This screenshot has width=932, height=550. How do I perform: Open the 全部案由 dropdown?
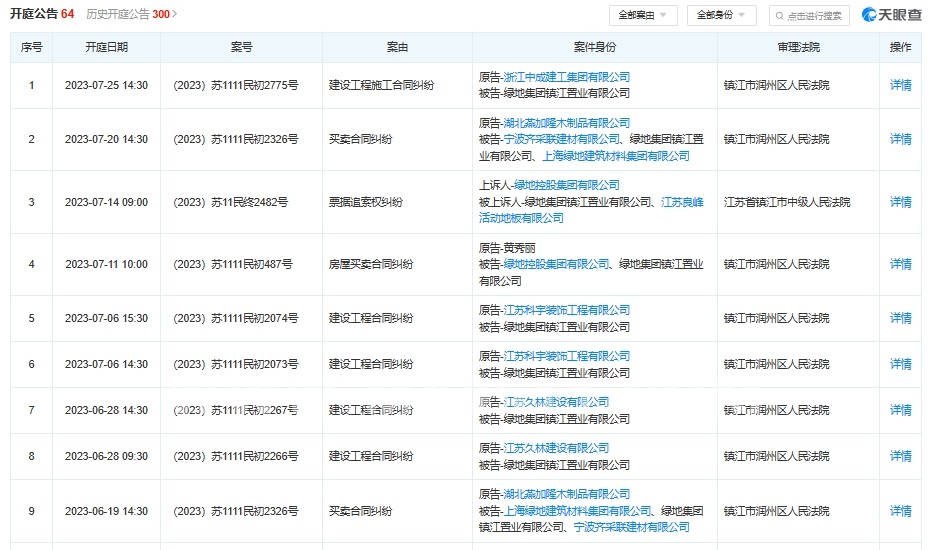643,15
